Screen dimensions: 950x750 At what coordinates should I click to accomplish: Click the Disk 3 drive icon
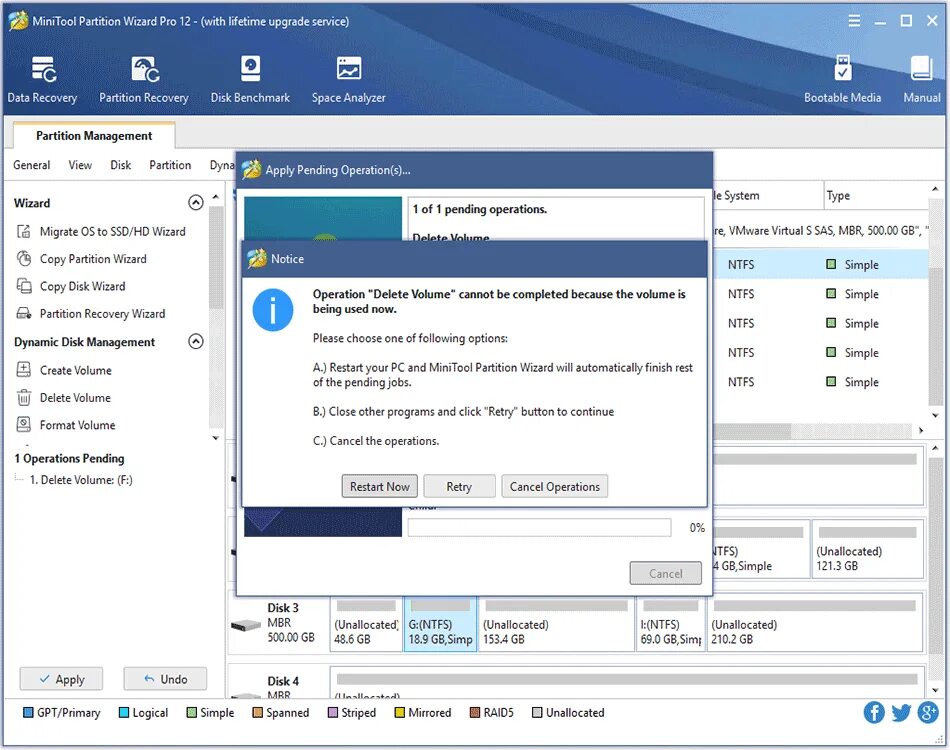tap(246, 625)
